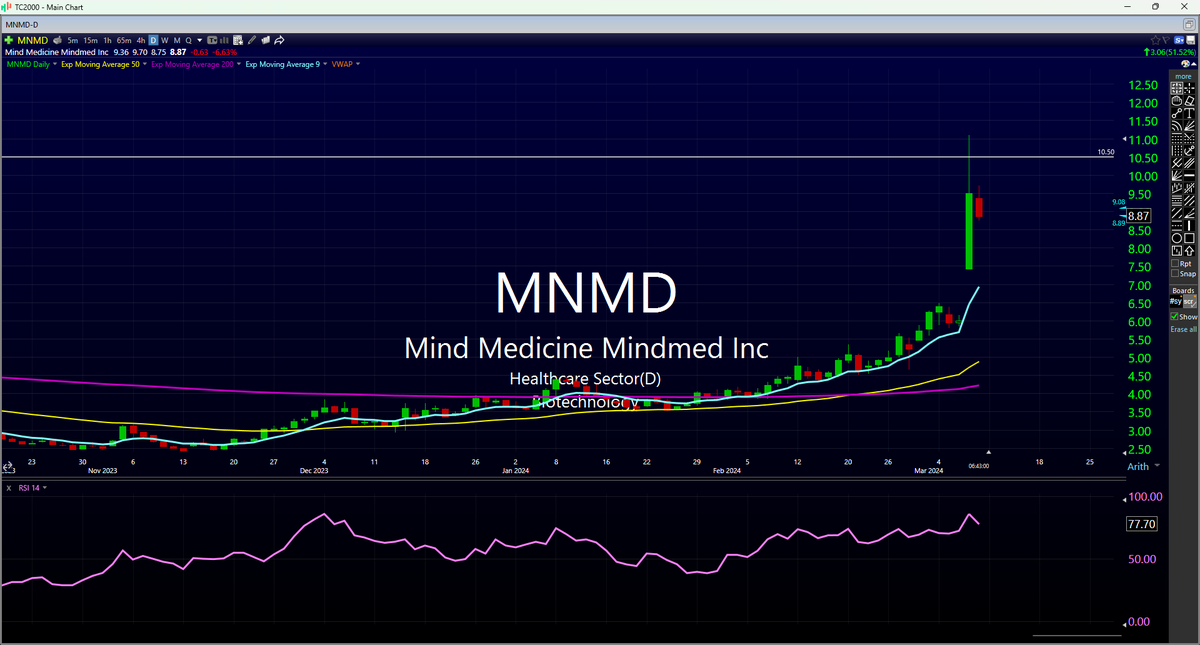Select the T text annotation tool
The width and height of the screenshot is (1200, 645).
click(x=1189, y=112)
